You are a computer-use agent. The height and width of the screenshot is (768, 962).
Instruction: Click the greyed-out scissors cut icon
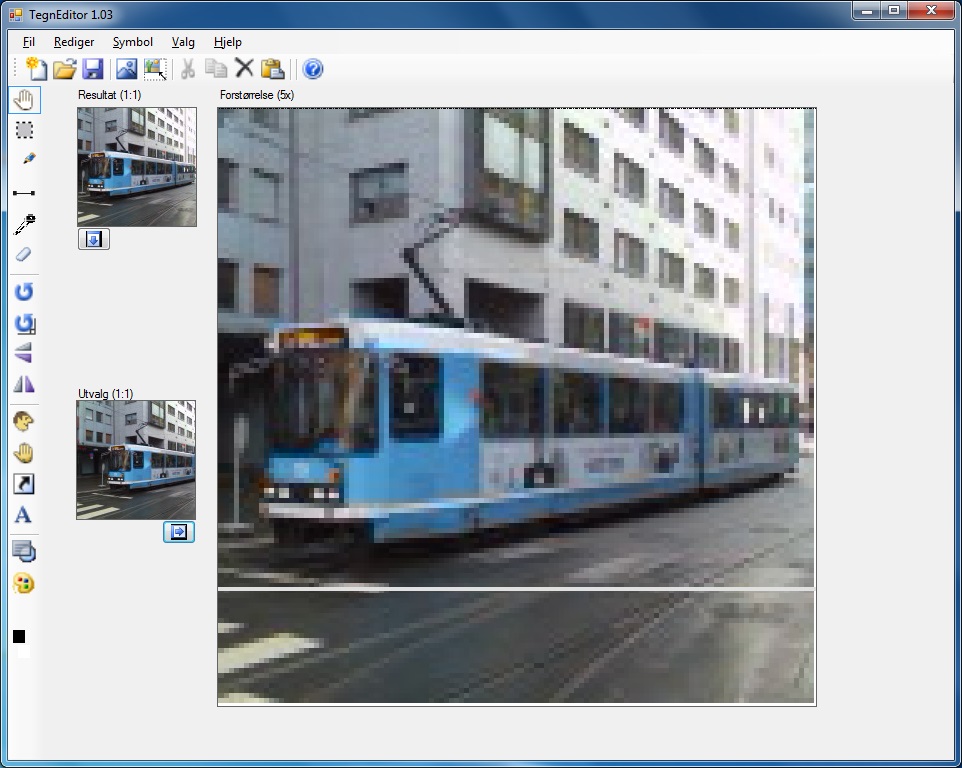(x=188, y=69)
